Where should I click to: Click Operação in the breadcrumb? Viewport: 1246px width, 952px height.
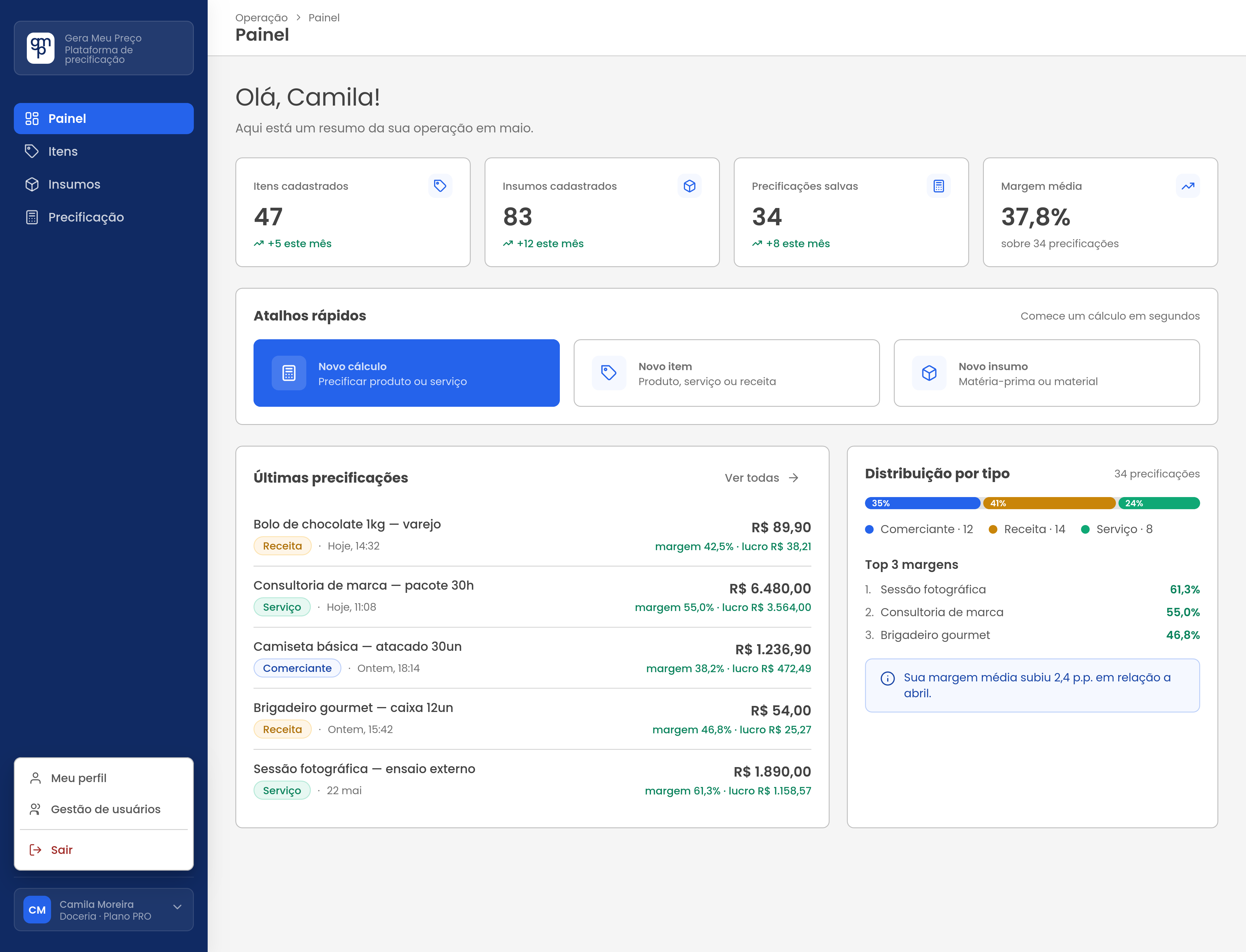coord(261,18)
